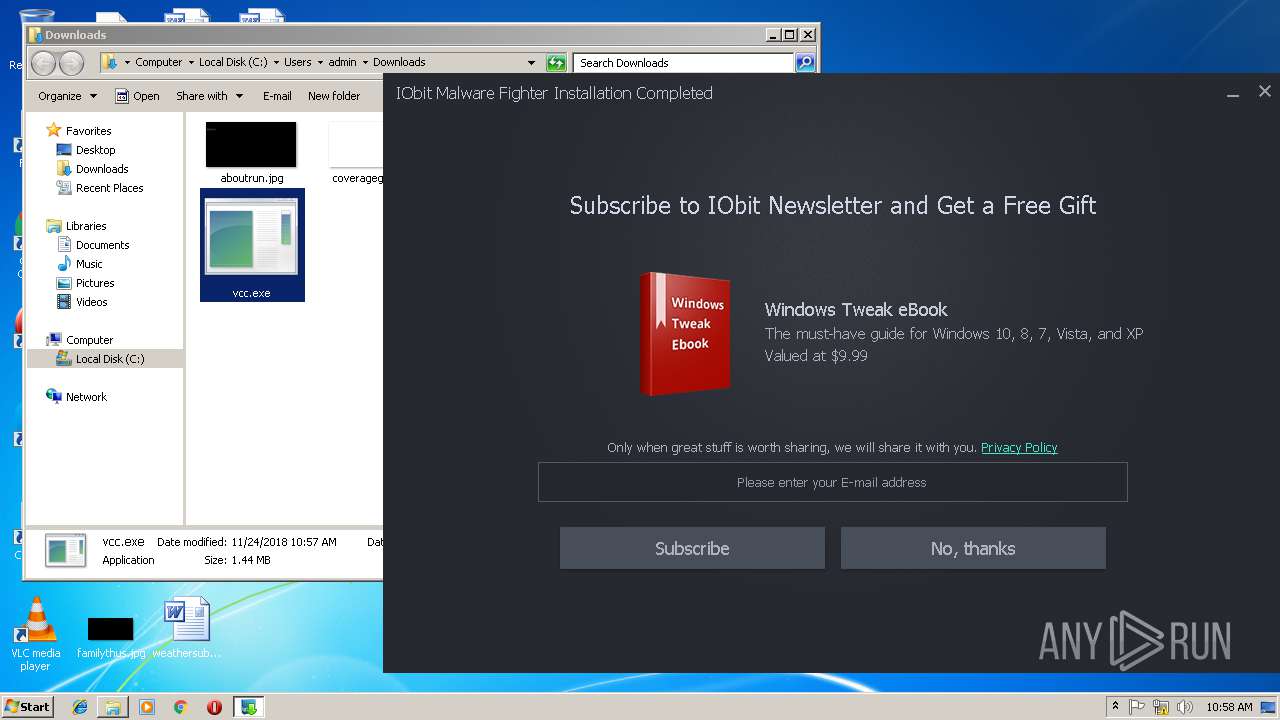Click the Downloads folder icon in address bar
Viewport: 1280px width, 720px height.
pos(110,62)
